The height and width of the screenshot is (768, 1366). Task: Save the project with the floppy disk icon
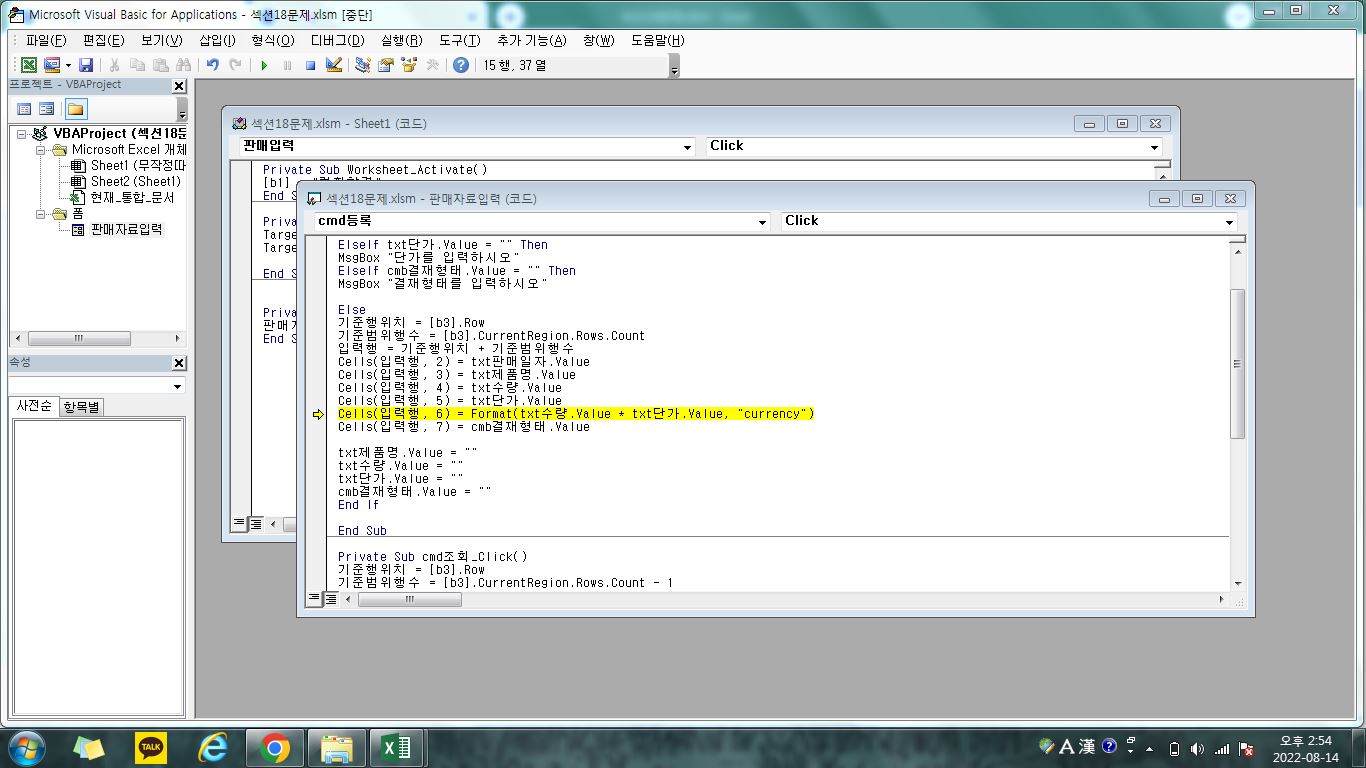(x=86, y=65)
